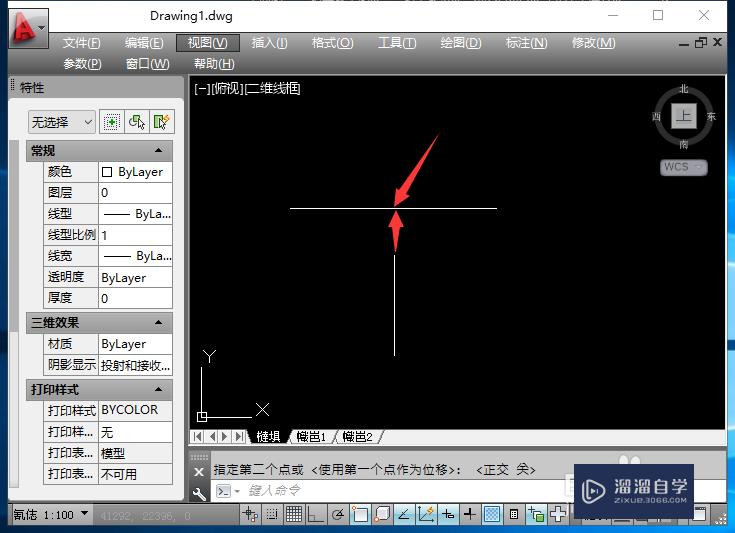
Task: Collapse the 打印样式 section
Action: click(x=158, y=390)
